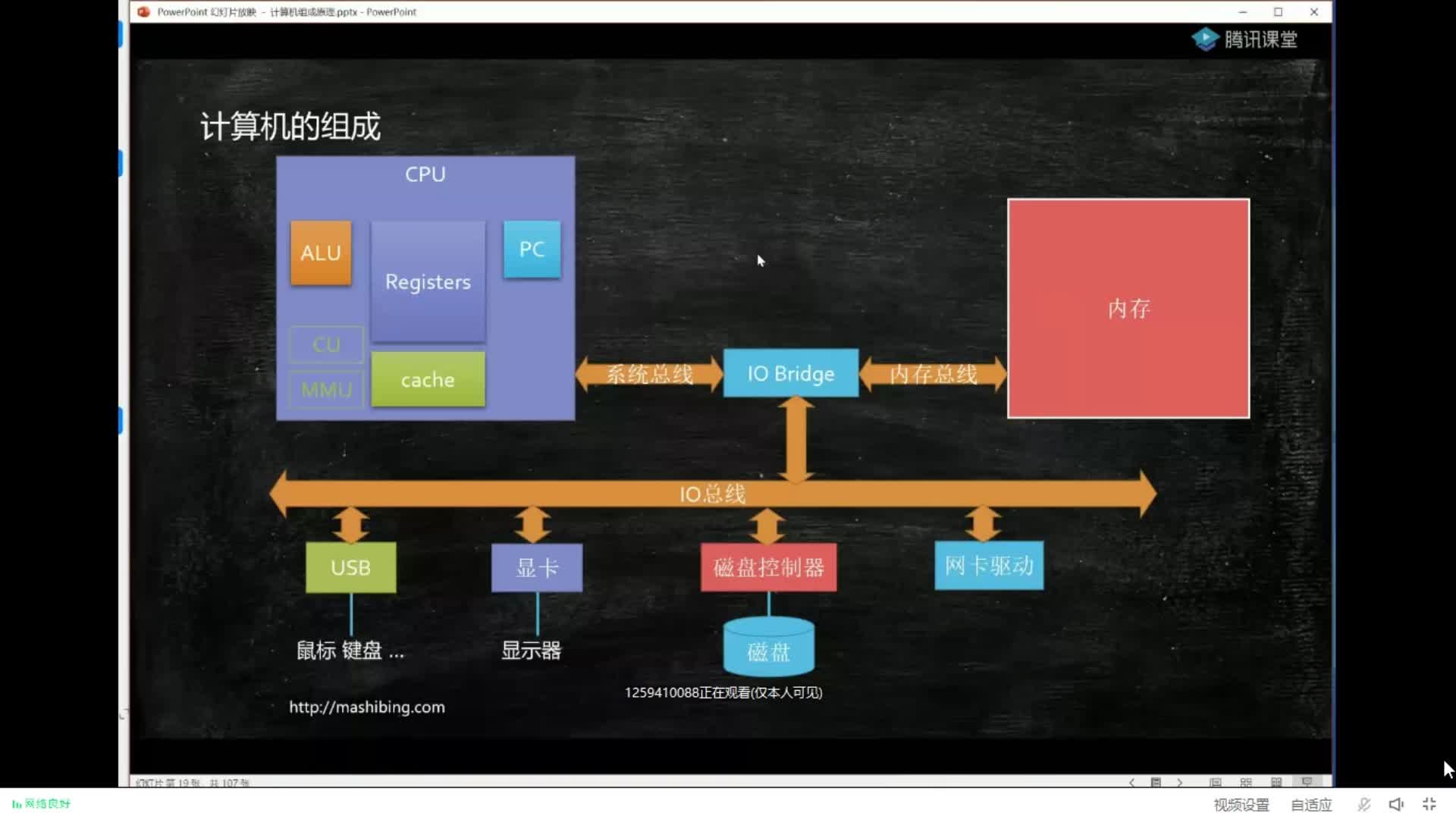
Task: Click the 1259410088正在观看 viewer notice
Action: pos(723,692)
